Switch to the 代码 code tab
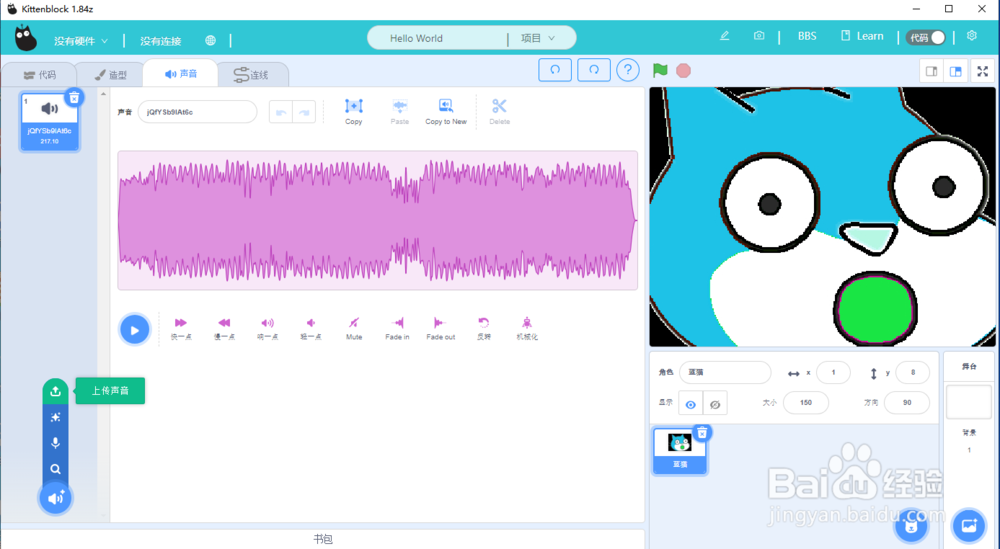Screen dimensions: 1000x549 [x=40, y=75]
